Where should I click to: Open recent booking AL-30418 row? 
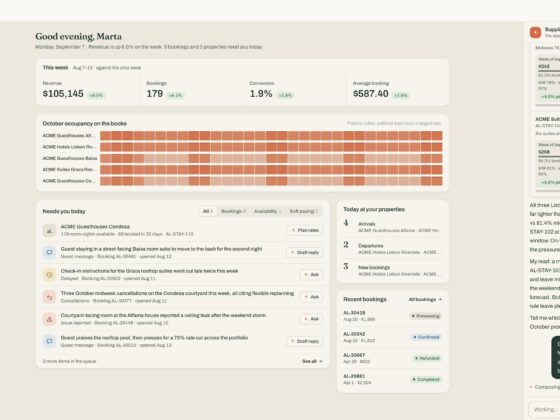[x=392, y=316]
